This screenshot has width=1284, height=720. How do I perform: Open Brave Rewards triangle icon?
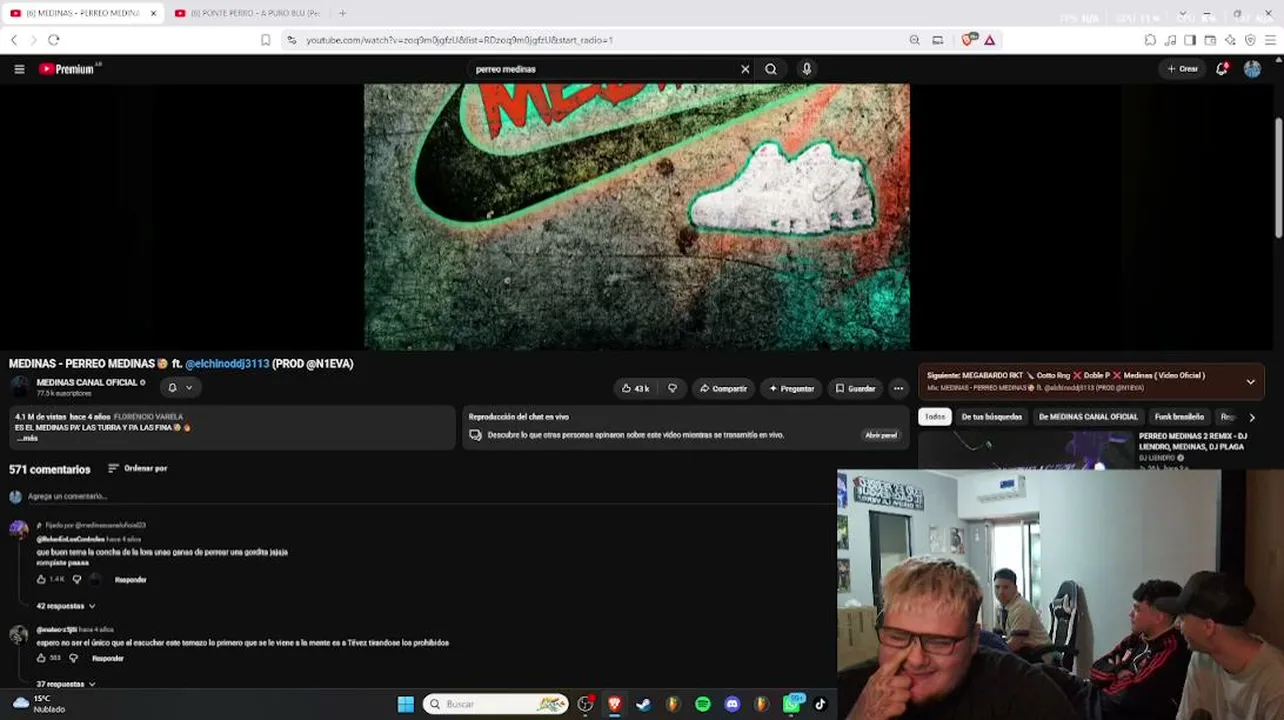click(989, 40)
